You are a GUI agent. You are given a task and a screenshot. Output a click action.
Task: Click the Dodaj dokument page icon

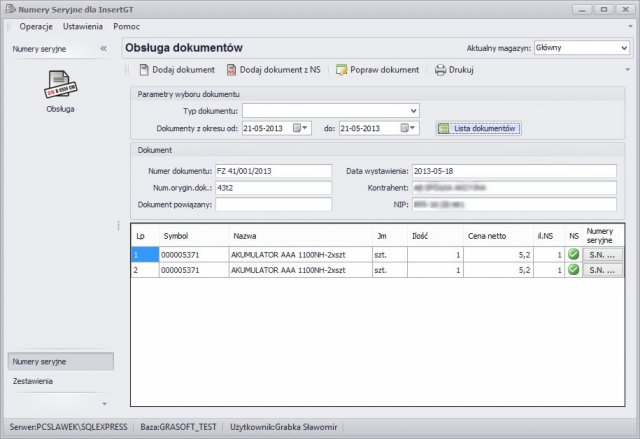pos(144,70)
